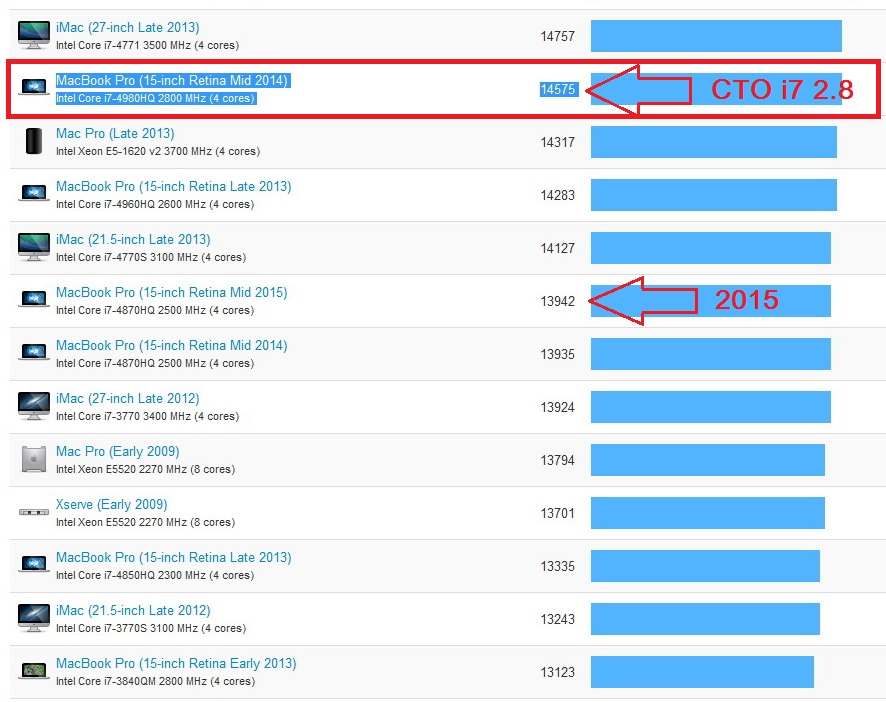The height and width of the screenshot is (702, 886).
Task: Open the iMac (27-inch Late 2013) link
Action: [127, 28]
